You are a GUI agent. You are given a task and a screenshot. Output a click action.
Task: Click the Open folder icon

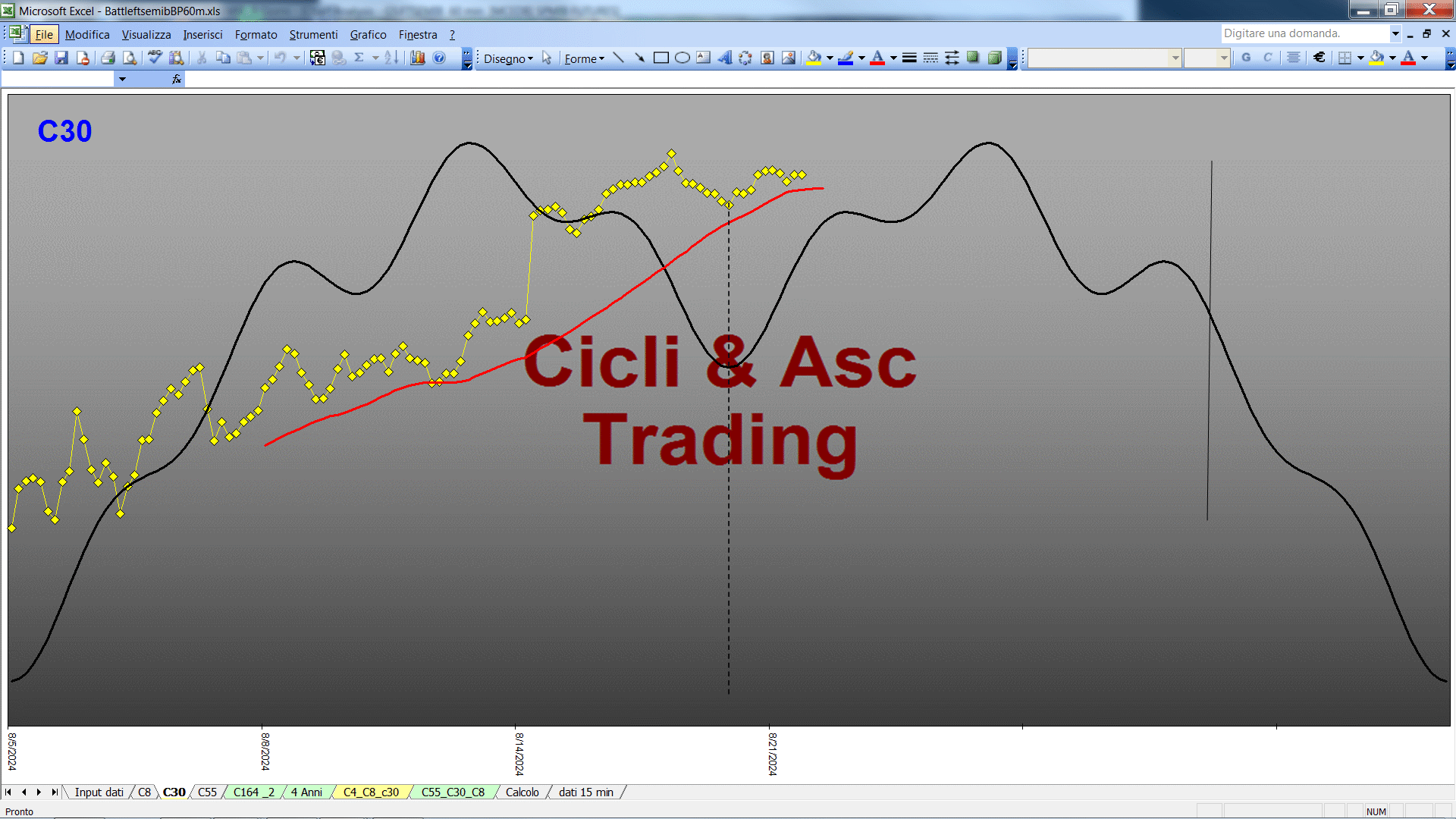tap(40, 58)
